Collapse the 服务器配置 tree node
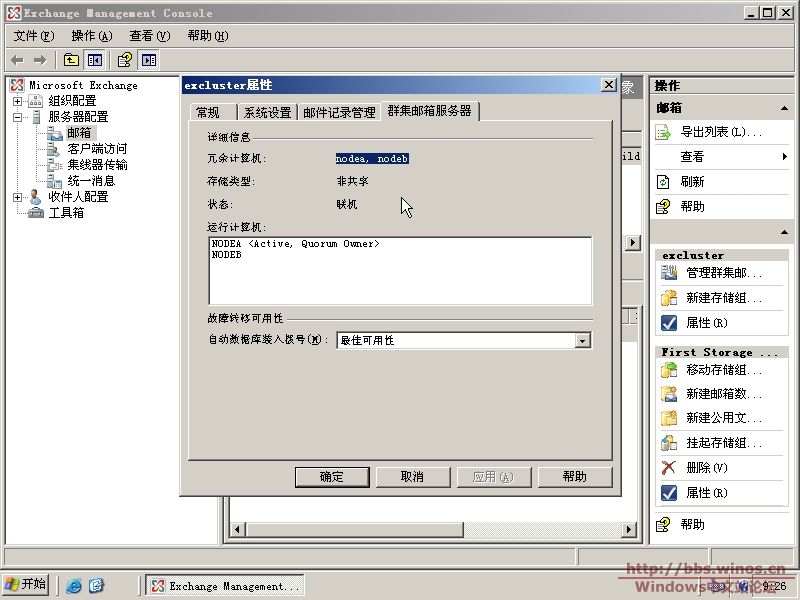 pyautogui.click(x=17, y=117)
